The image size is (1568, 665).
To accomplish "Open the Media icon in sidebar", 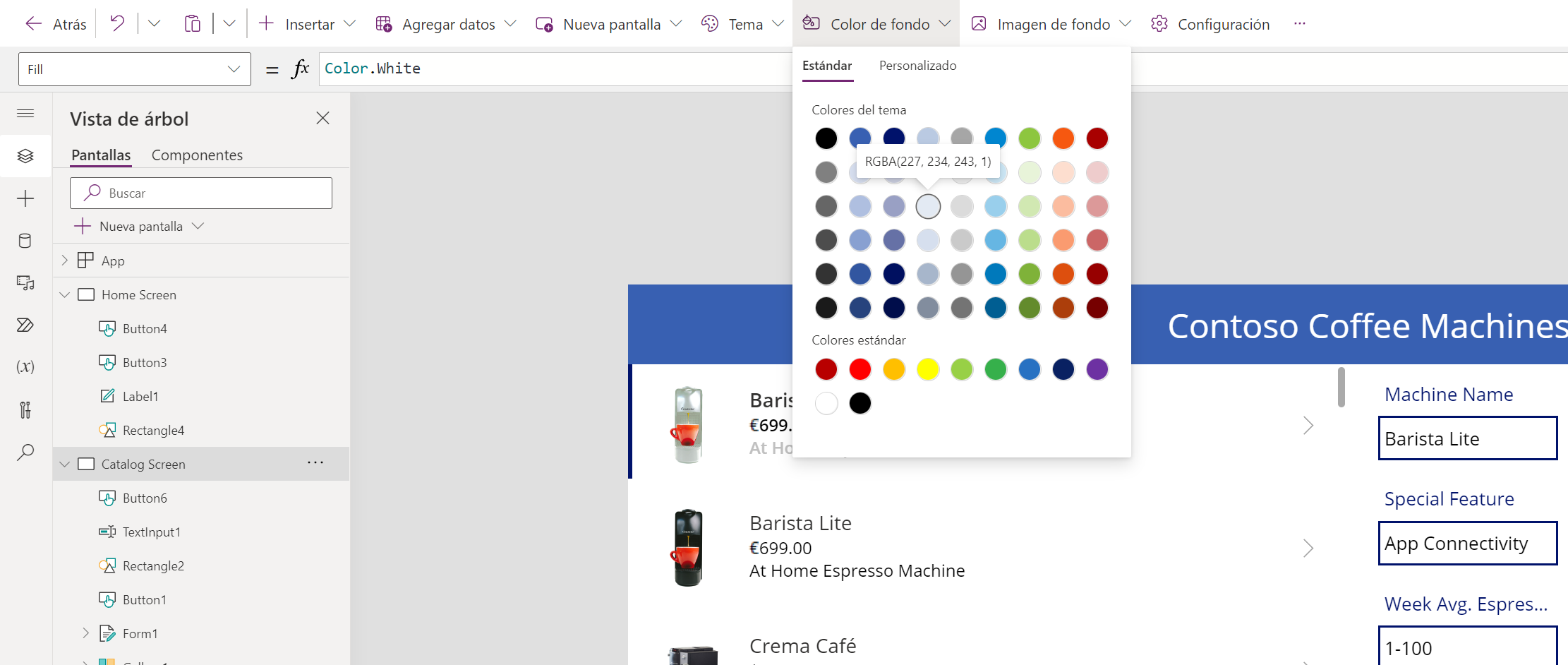I will point(25,283).
